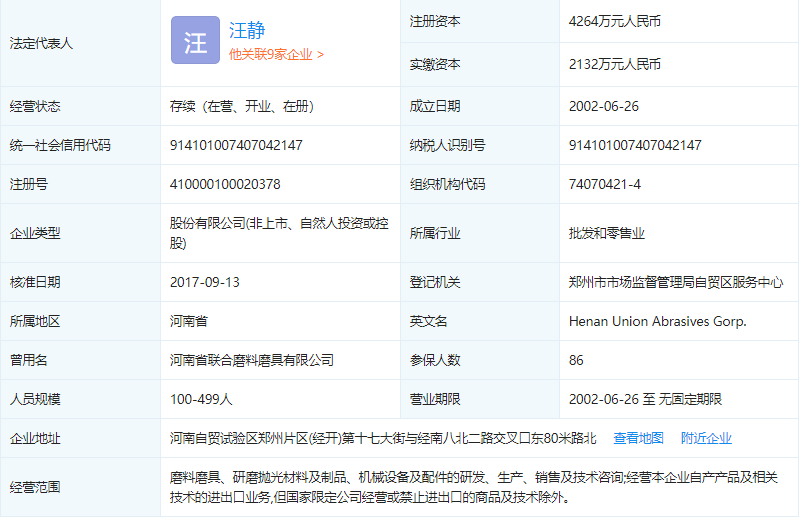Screen dimensions: 802x521
Task: Click the 实缴资本 label cell
Action: [x=480, y=64]
